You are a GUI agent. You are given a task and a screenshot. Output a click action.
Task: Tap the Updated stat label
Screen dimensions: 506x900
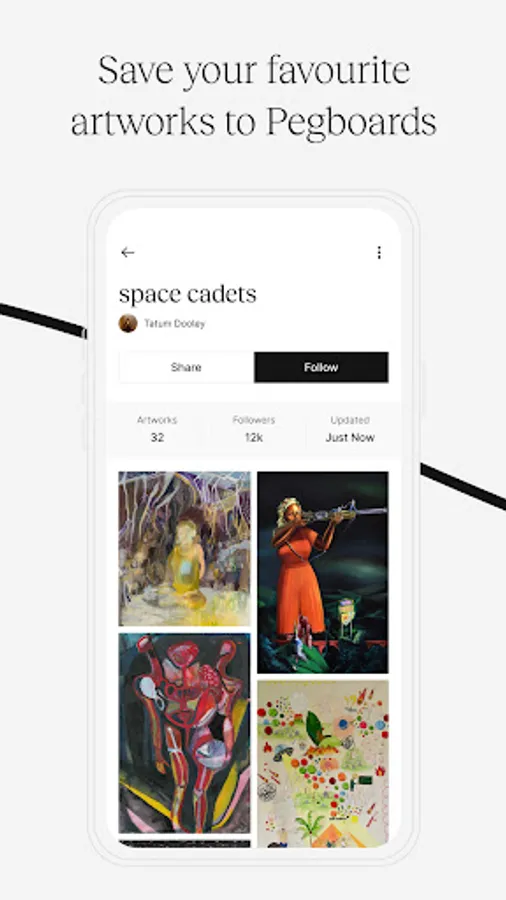coord(350,420)
